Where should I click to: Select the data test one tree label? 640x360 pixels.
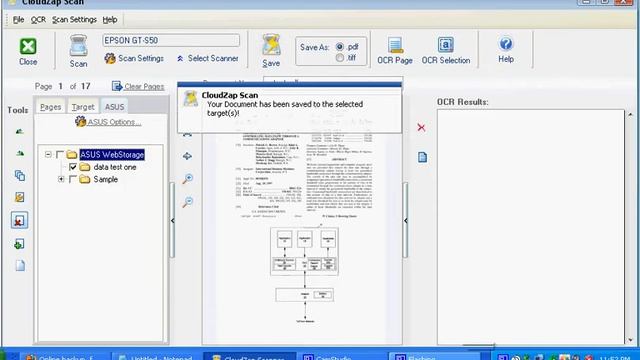(115, 167)
